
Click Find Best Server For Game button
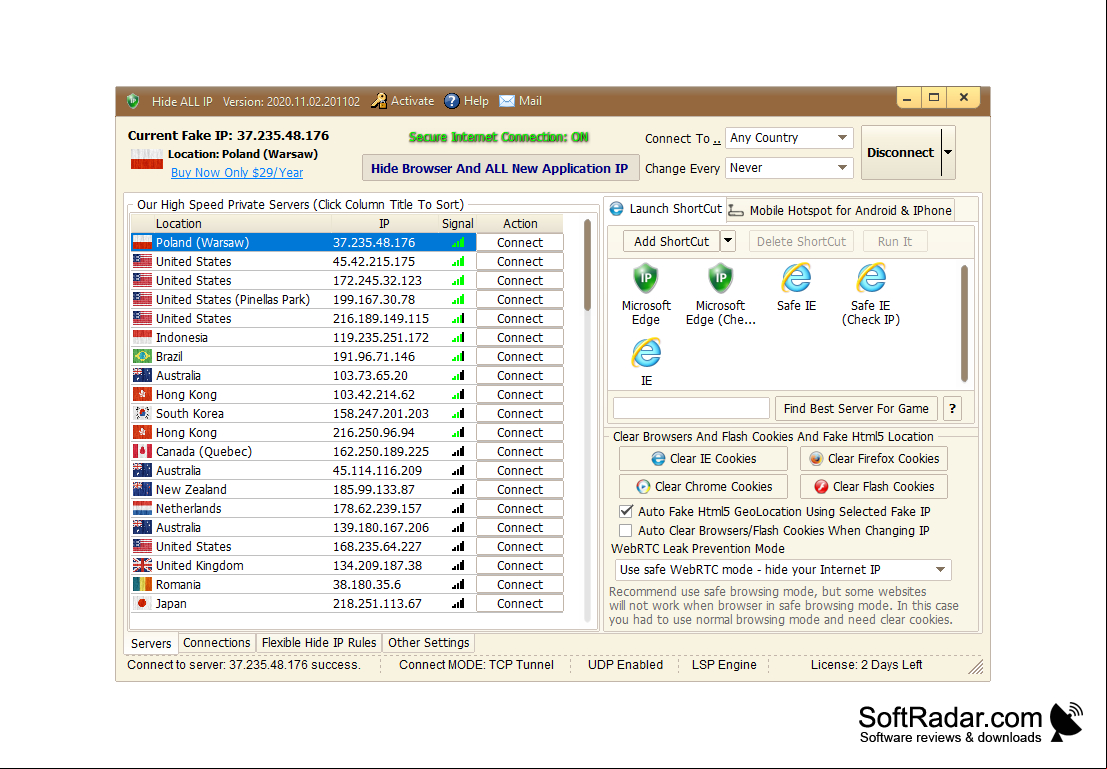coord(856,409)
